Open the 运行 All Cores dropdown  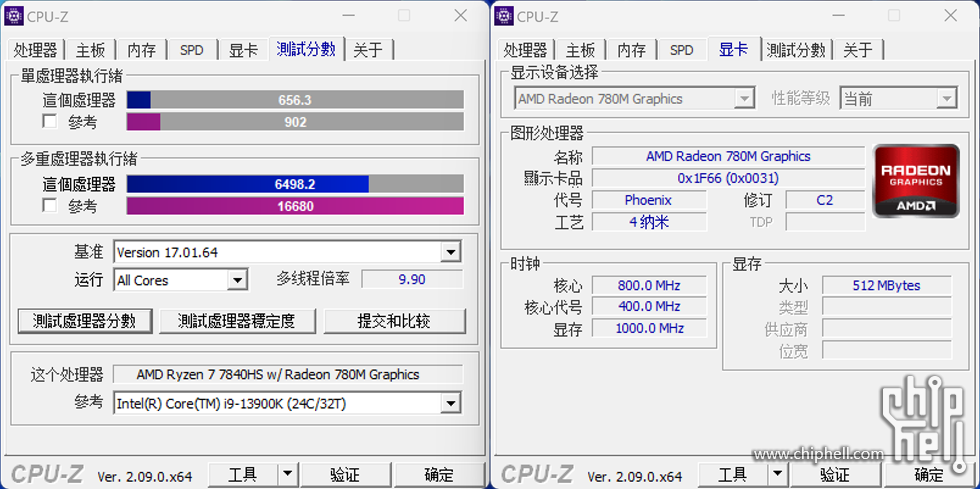tap(236, 281)
